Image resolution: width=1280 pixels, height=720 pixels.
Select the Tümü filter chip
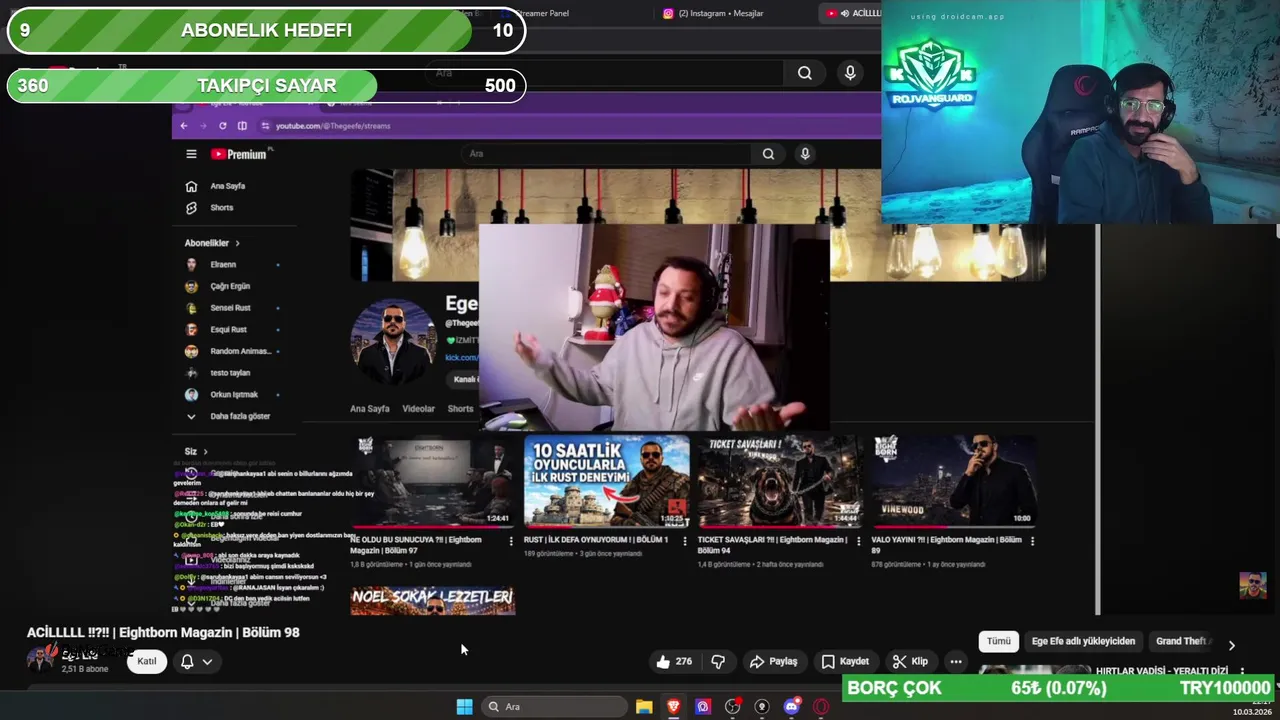pos(999,641)
